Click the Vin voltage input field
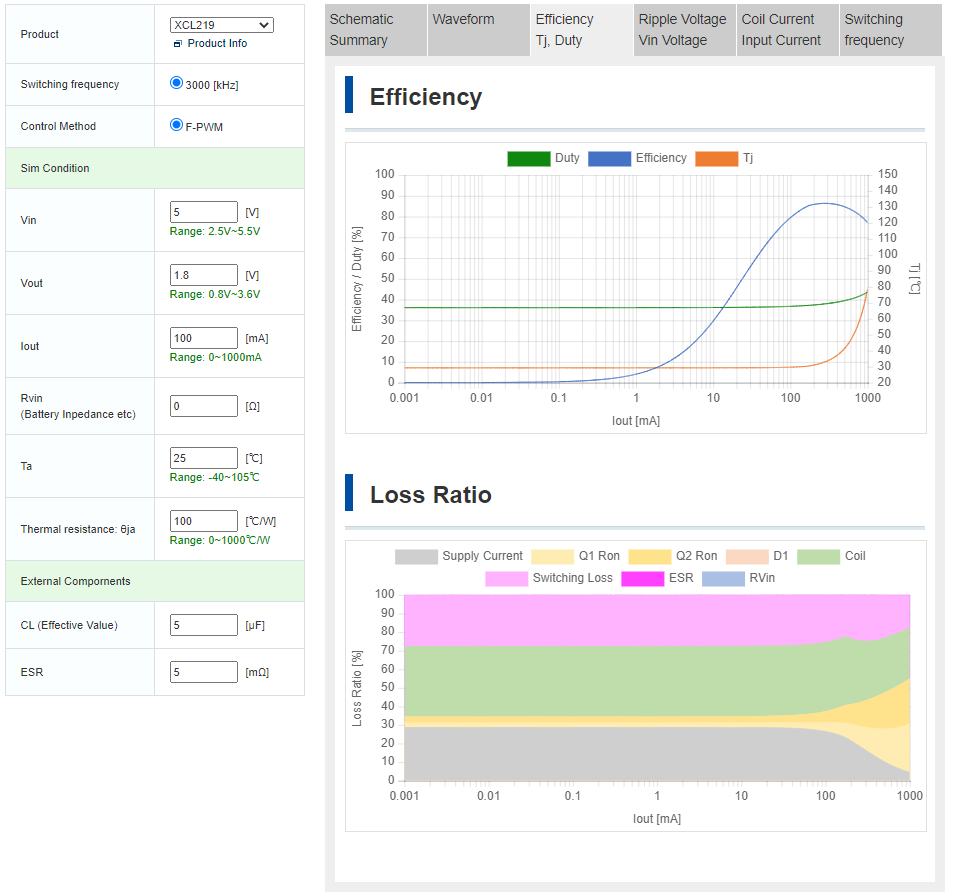Image resolution: width=956 pixels, height=896 pixels. (204, 212)
